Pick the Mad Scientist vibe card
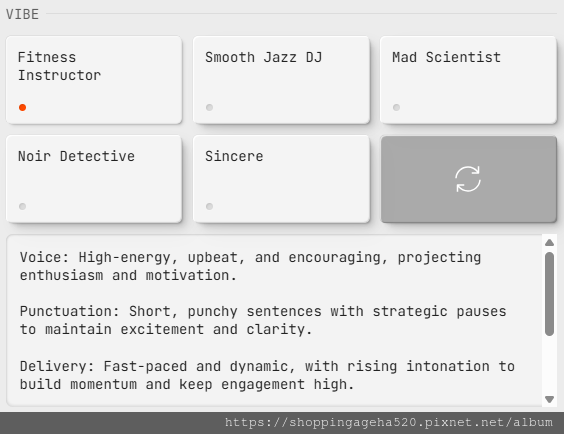 point(468,80)
